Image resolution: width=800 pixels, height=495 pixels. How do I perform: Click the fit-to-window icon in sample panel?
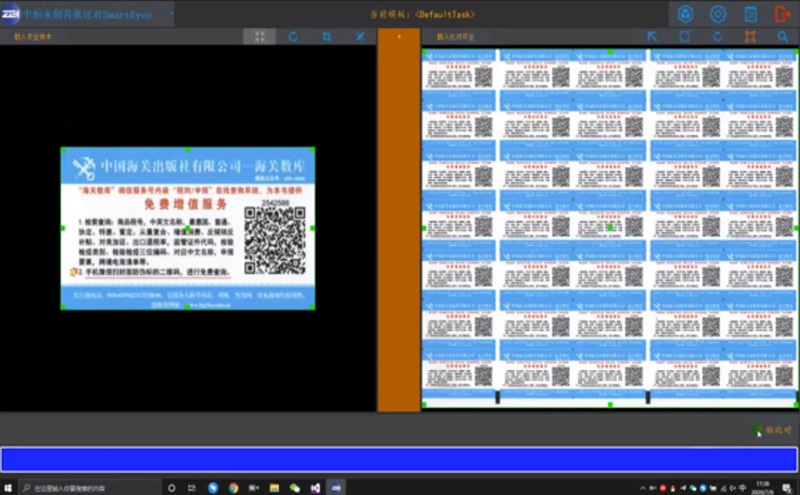point(260,36)
